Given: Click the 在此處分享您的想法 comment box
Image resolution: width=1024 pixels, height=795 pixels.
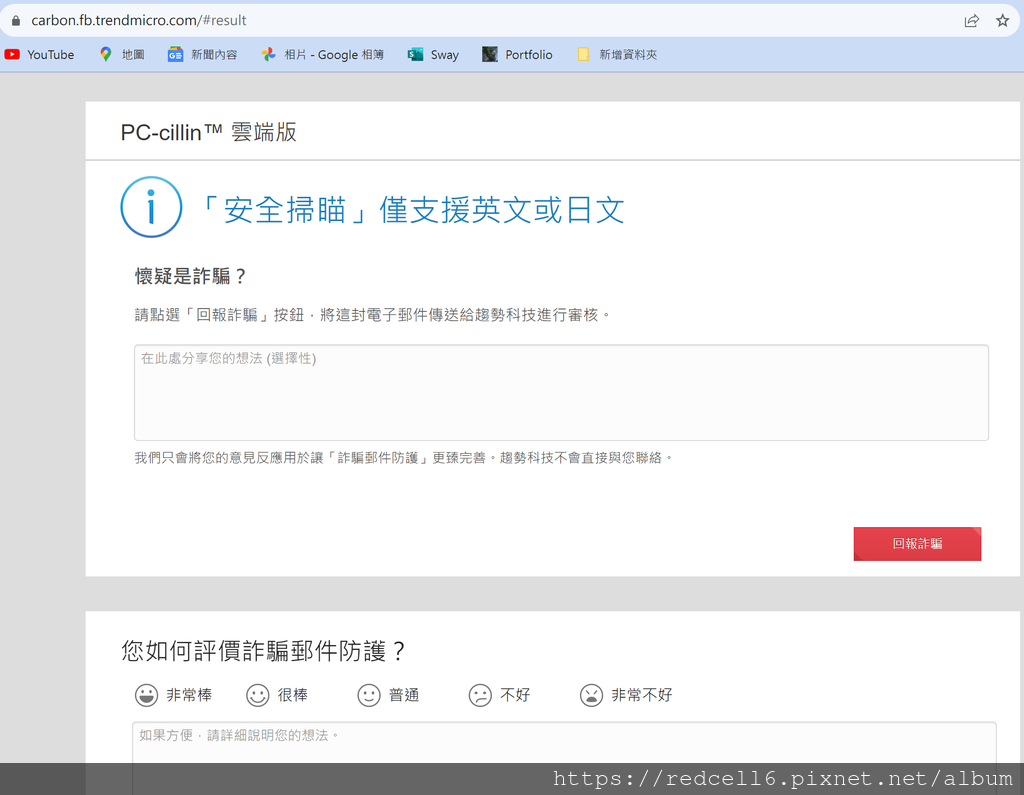Looking at the screenshot, I should [560, 390].
